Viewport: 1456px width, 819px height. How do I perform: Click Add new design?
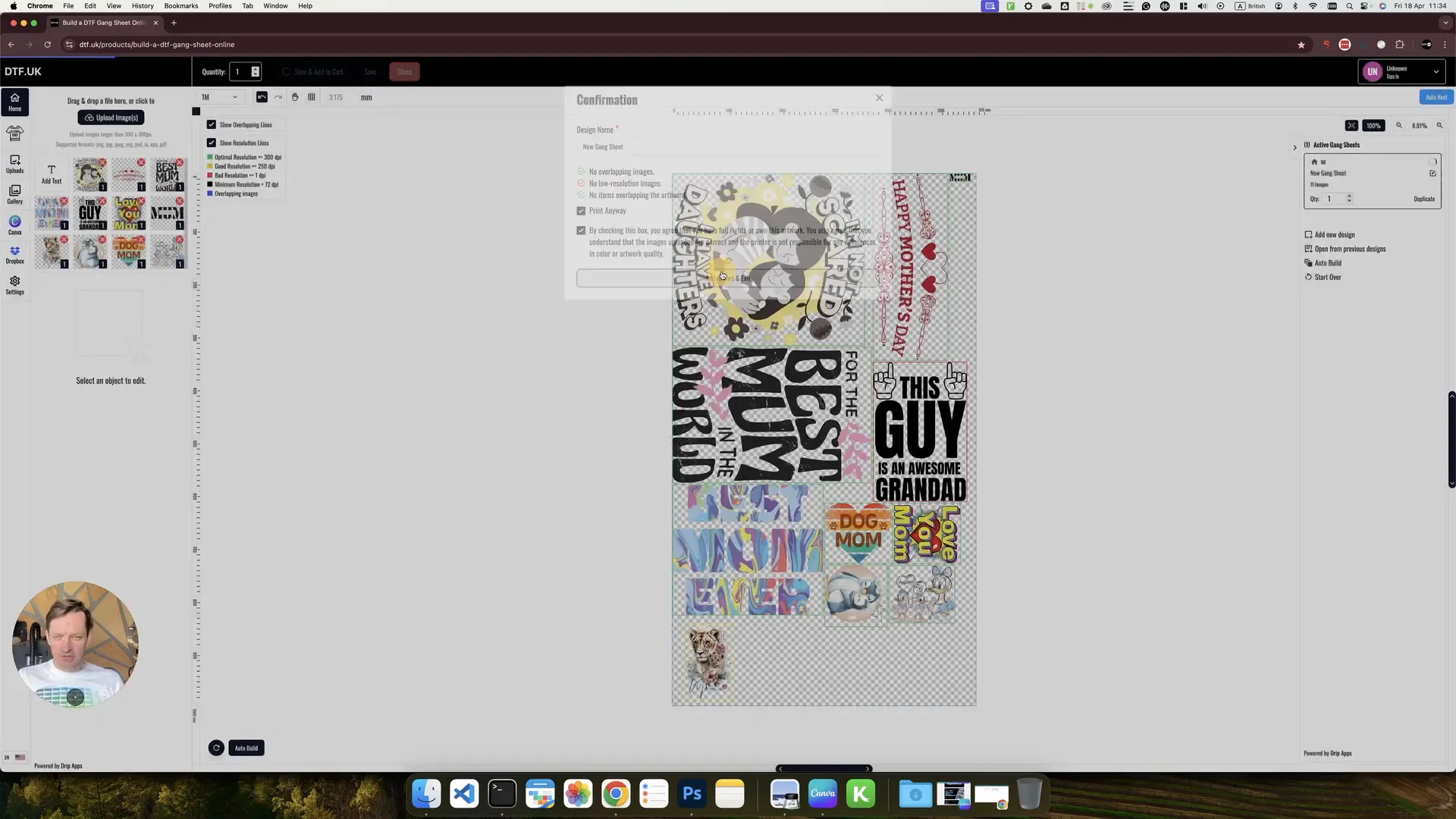click(x=1329, y=235)
